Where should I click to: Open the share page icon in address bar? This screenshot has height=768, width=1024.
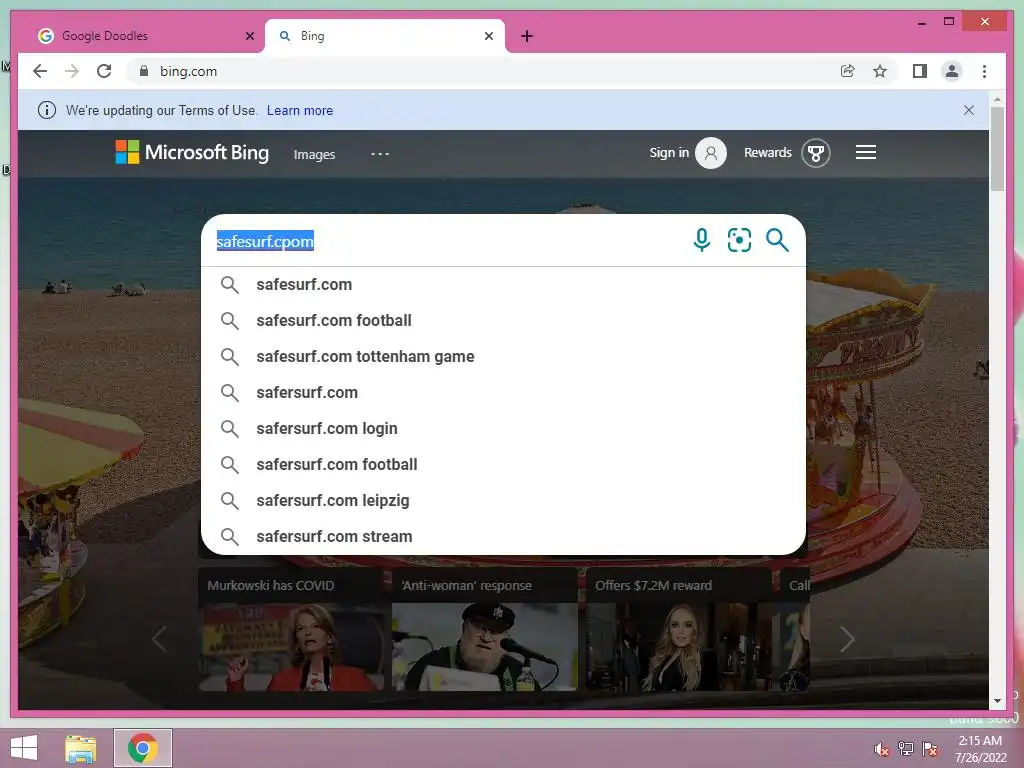[x=848, y=71]
